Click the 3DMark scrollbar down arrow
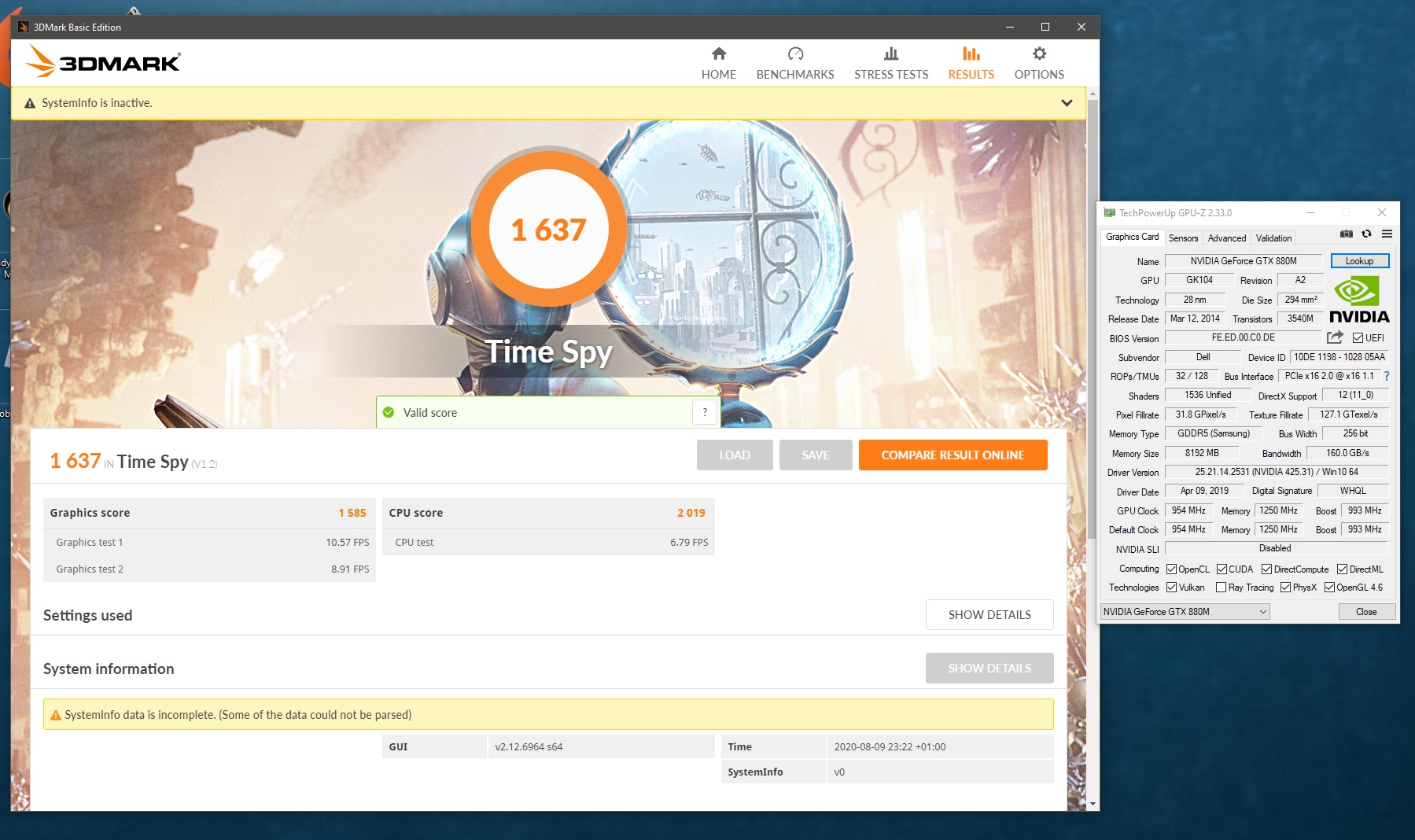1415x840 pixels. 1093,804
